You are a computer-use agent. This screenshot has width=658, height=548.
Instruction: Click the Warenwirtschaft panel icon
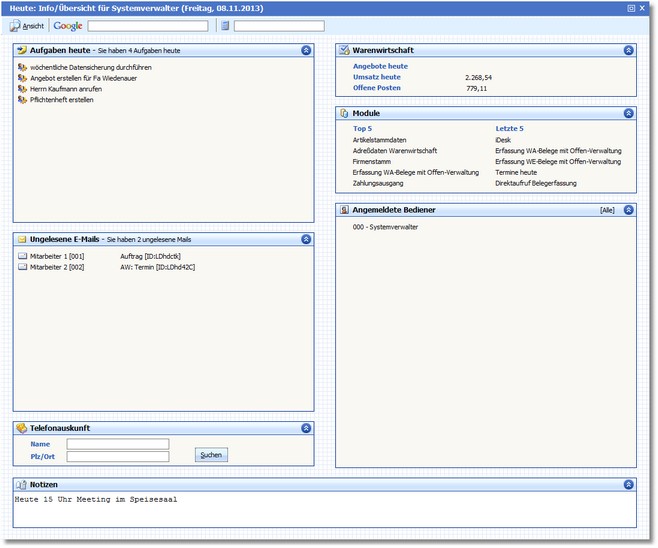point(344,49)
